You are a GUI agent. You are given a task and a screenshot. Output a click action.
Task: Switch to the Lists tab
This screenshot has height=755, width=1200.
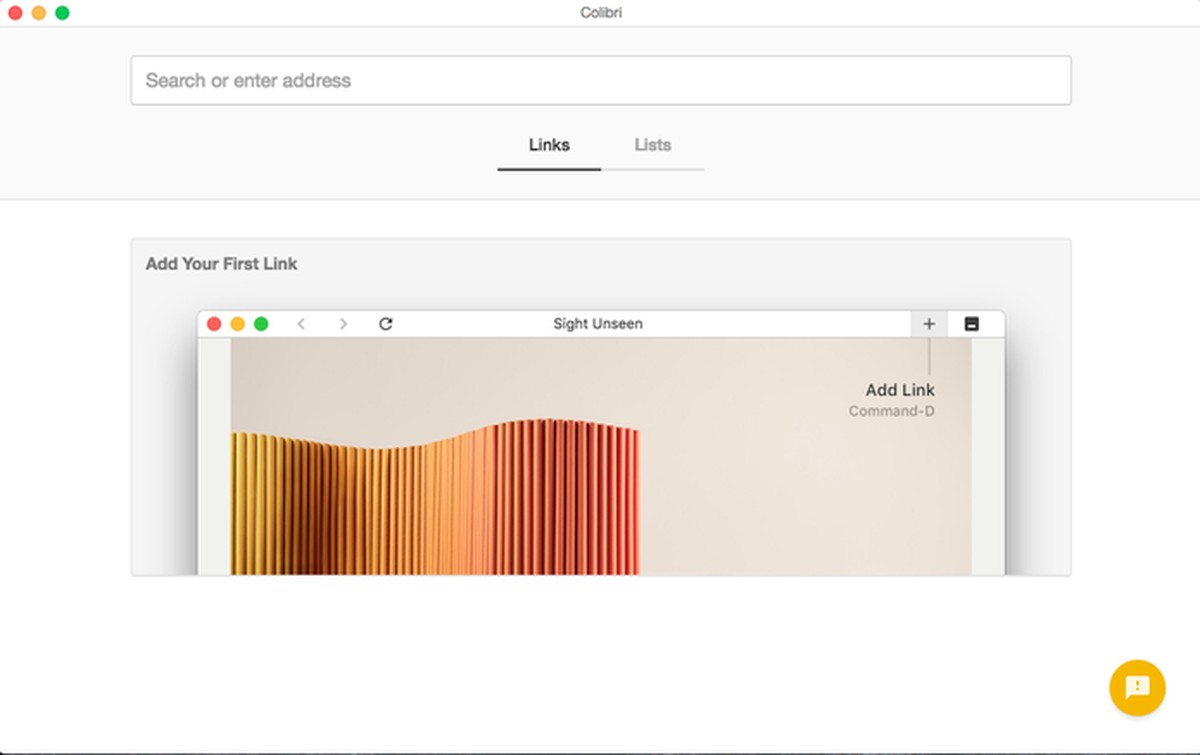652,145
